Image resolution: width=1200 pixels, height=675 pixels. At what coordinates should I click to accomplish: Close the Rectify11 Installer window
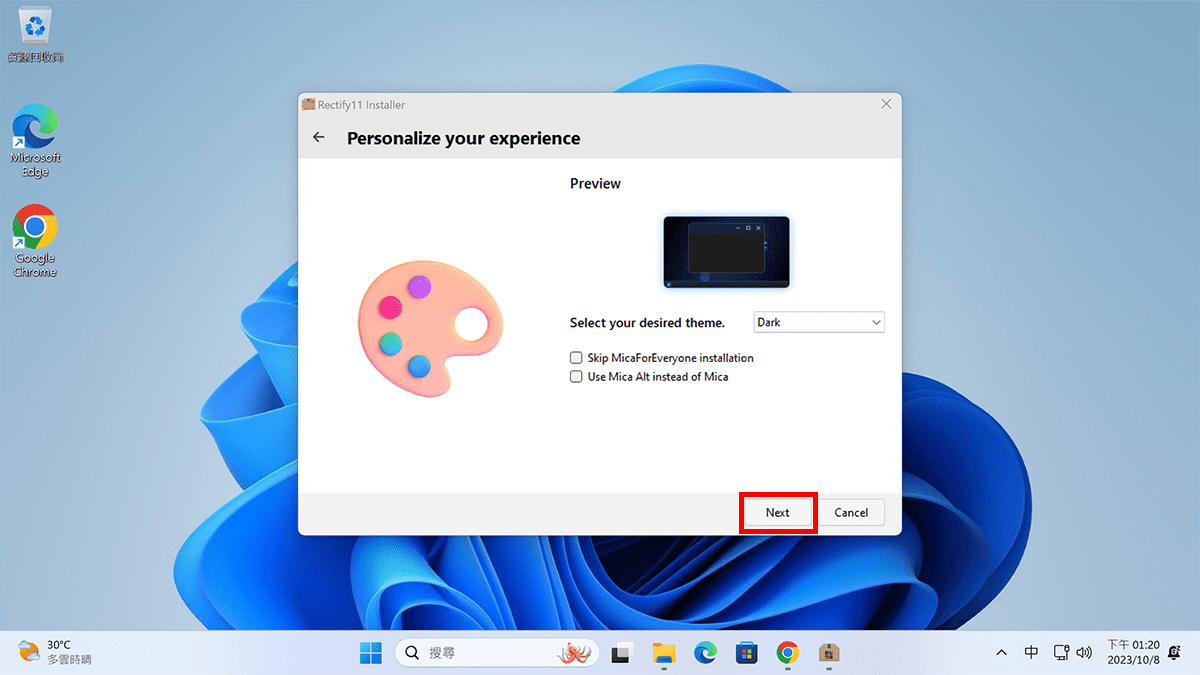tap(886, 104)
